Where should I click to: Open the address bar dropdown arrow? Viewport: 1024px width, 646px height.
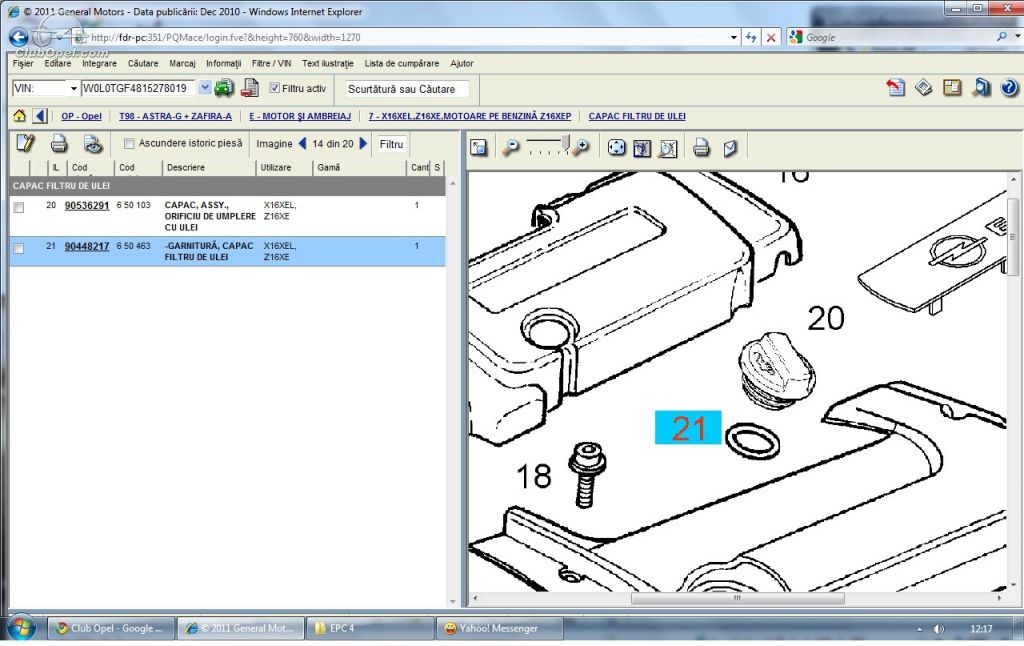click(x=733, y=37)
